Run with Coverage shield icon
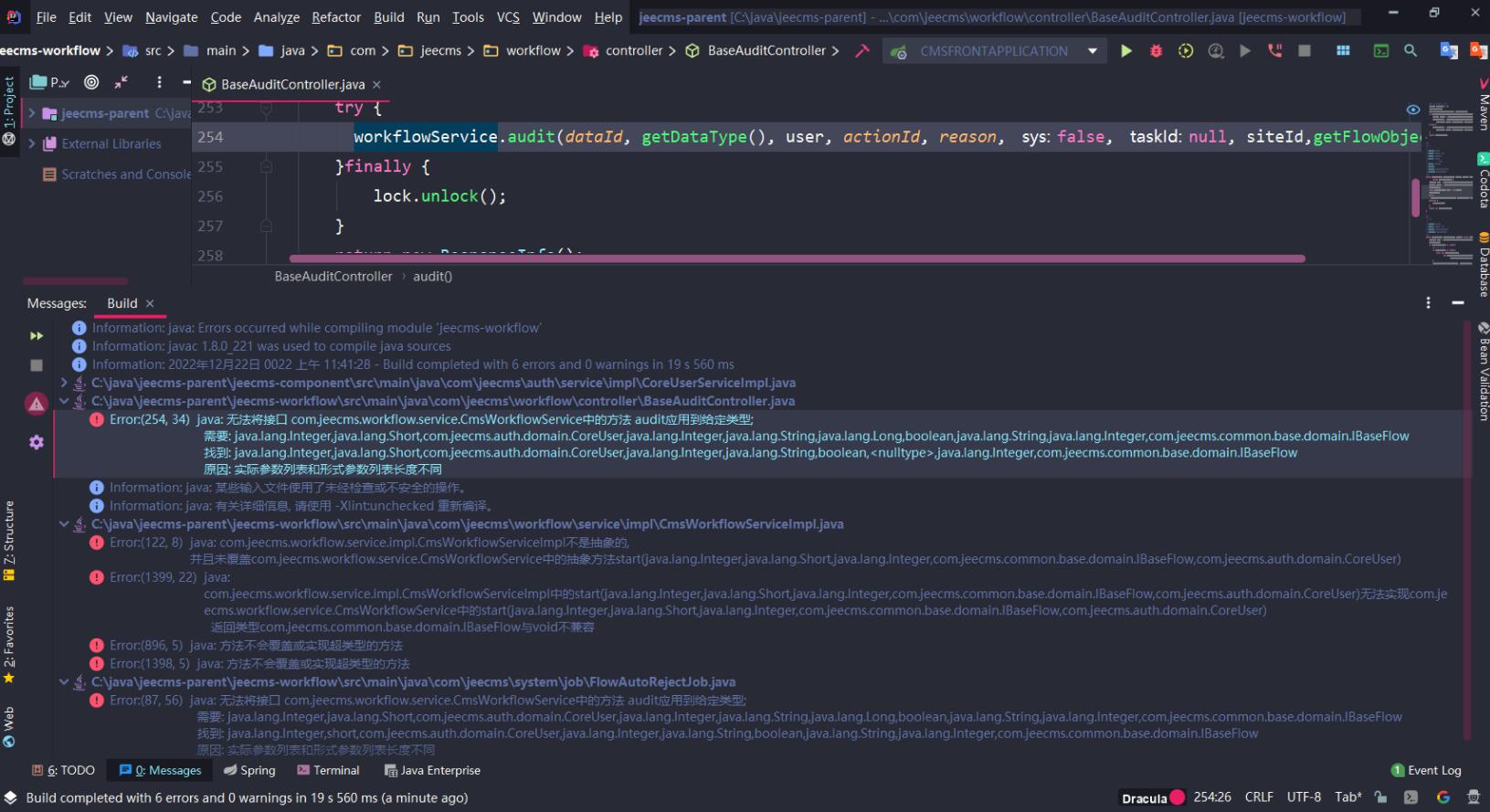This screenshot has height=812, width=1490. click(1186, 51)
